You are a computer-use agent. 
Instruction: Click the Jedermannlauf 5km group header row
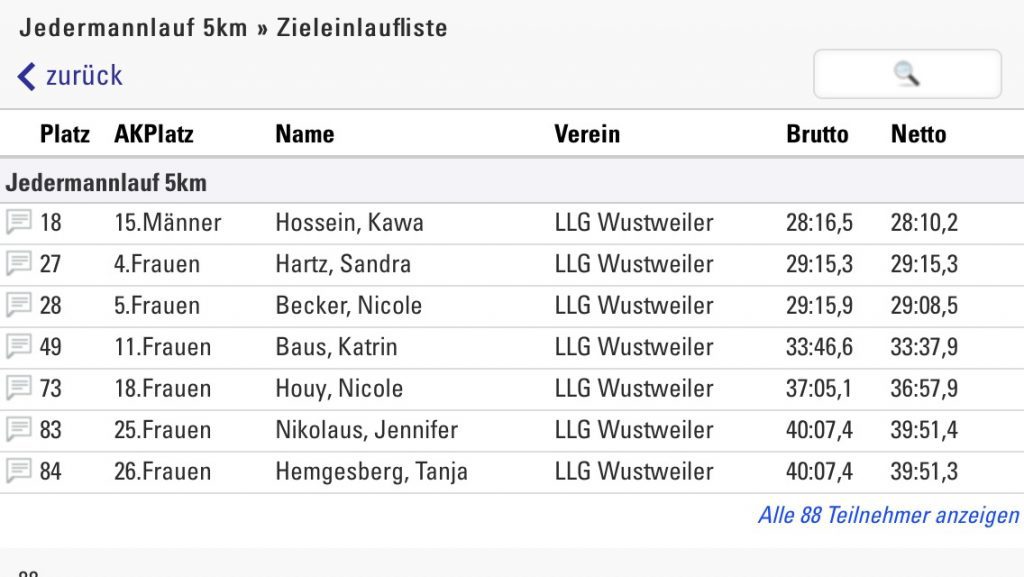click(106, 184)
